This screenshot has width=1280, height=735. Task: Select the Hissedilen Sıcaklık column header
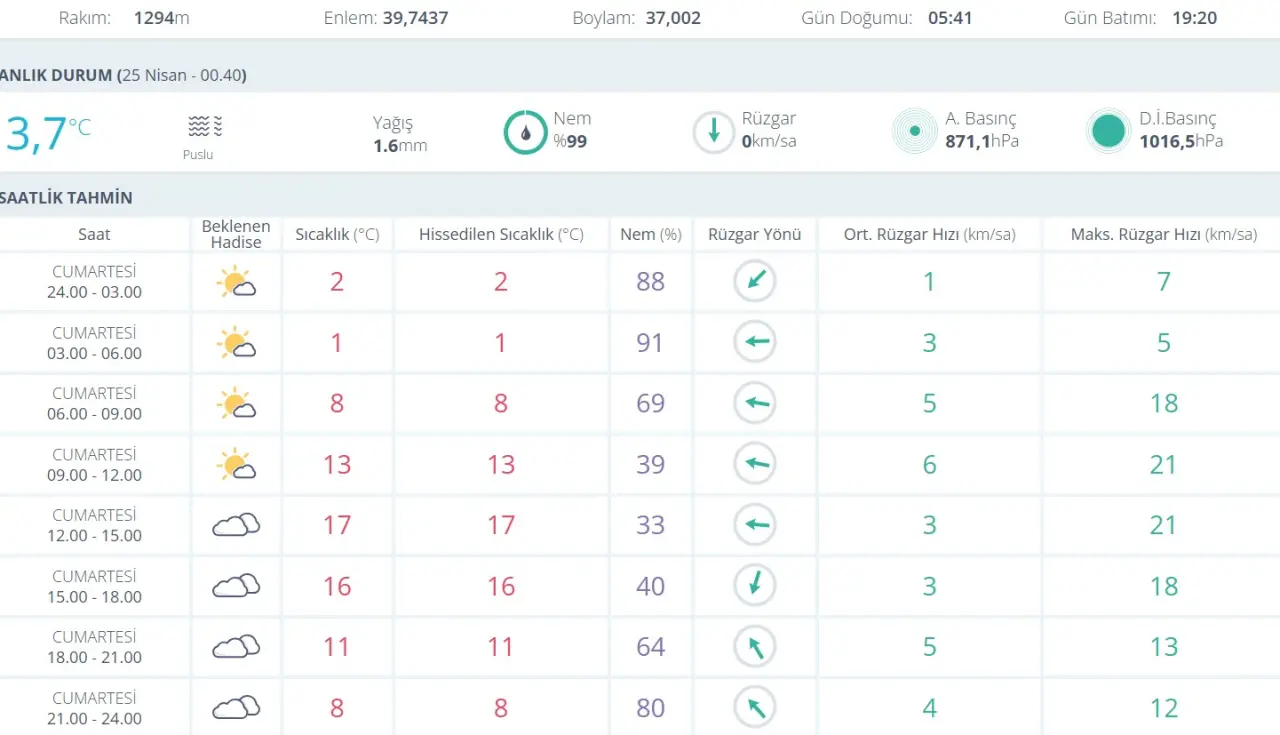(501, 234)
